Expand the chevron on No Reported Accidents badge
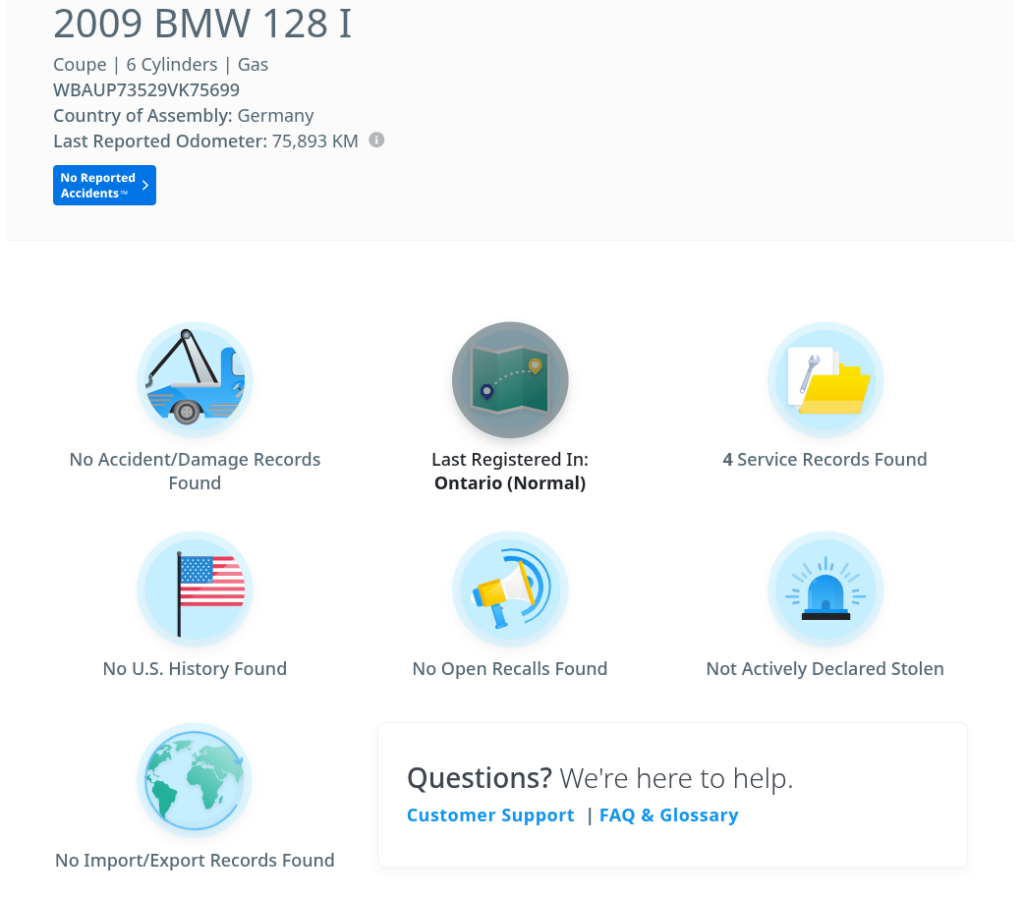This screenshot has height=900, width=1024. 145,185
